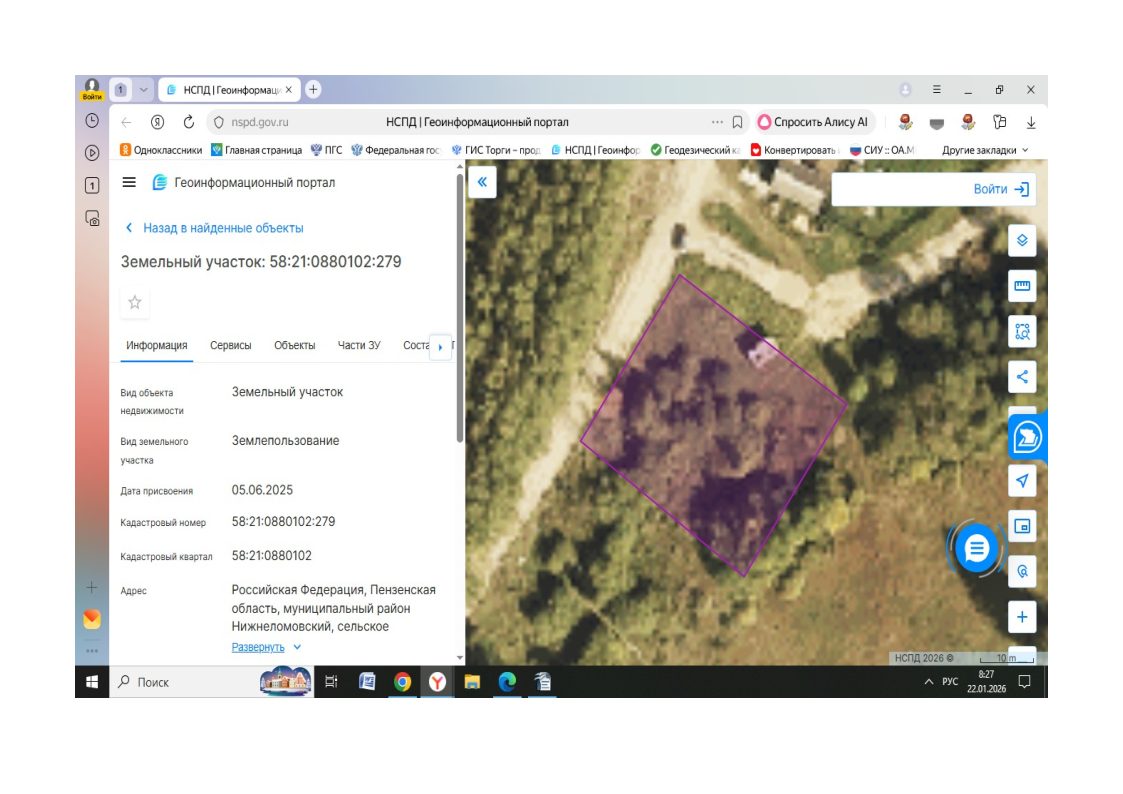Viewport: 1123px width, 794px height.
Task: Open the blue chat bubble widget
Action: pos(976,549)
